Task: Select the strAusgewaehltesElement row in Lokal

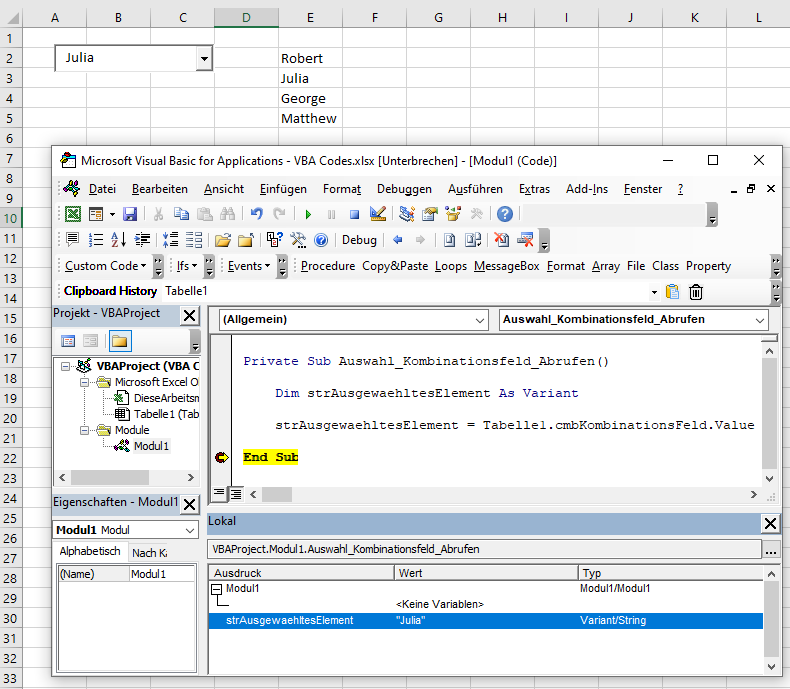Action: (486, 621)
